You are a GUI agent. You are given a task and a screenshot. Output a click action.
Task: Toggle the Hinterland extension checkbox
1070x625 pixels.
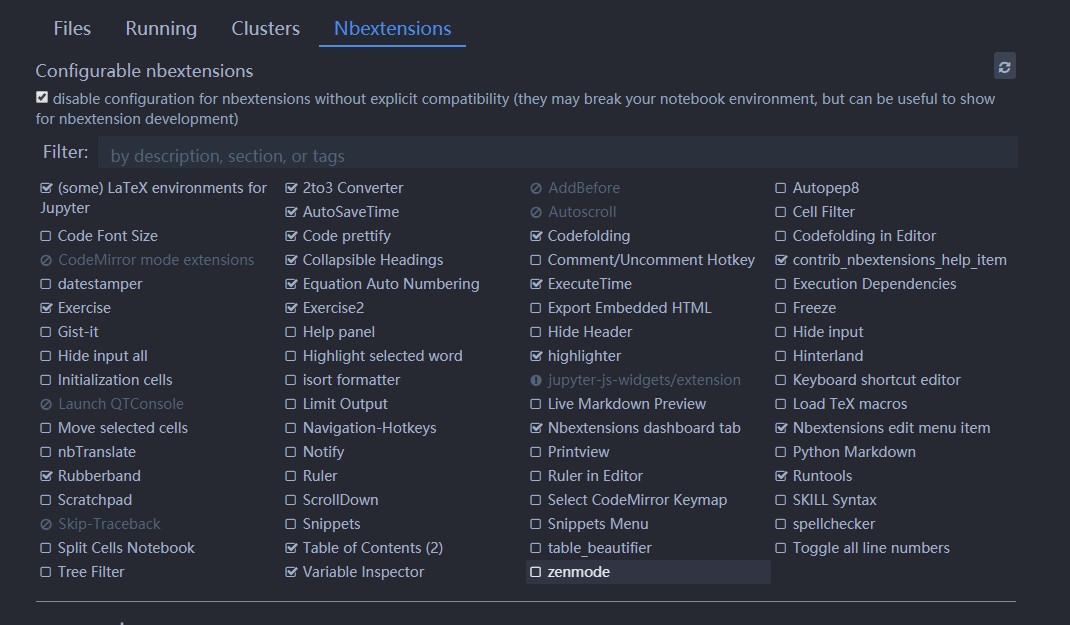(782, 356)
